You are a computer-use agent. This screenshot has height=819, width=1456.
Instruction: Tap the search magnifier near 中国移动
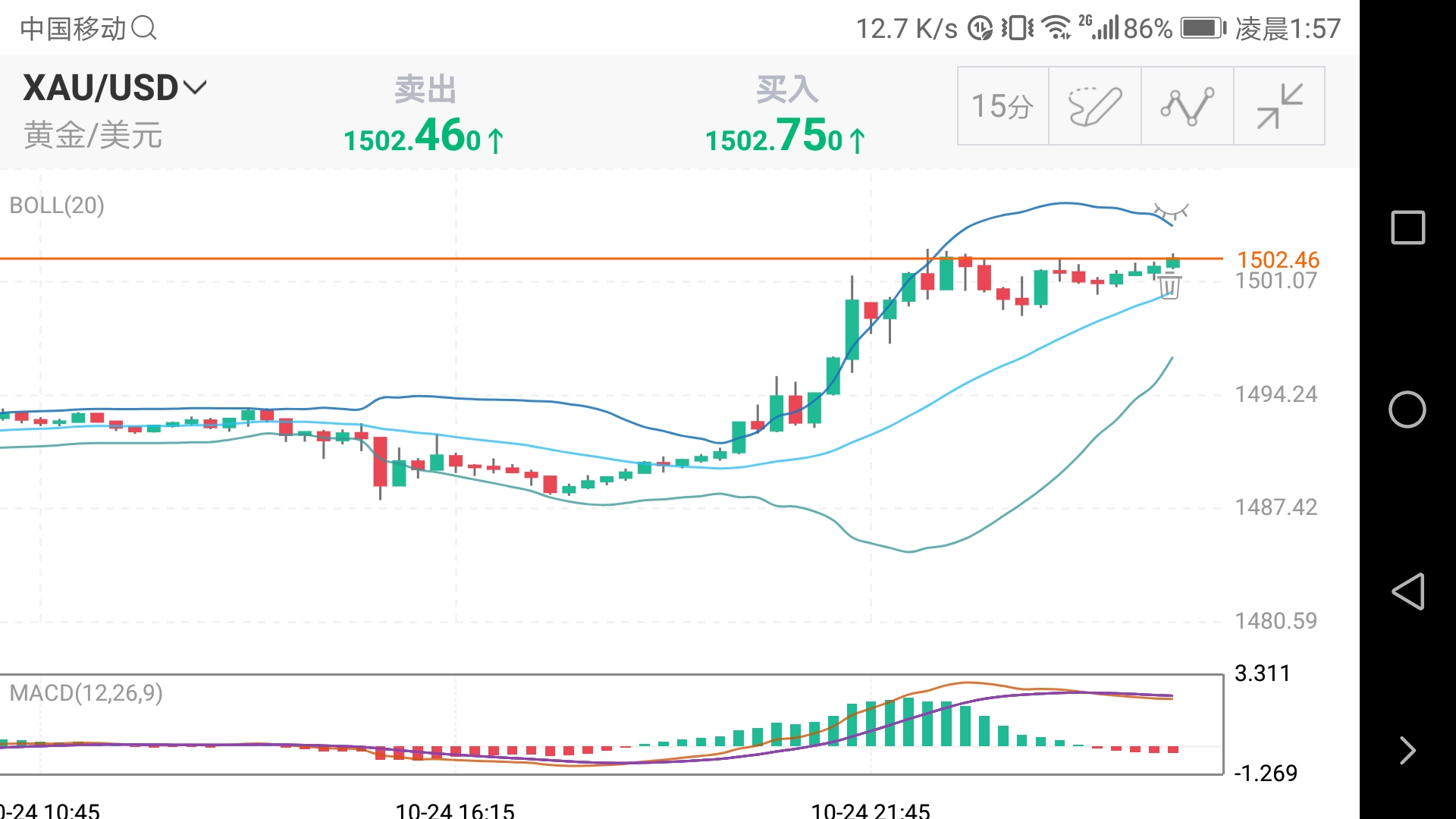pyautogui.click(x=144, y=29)
